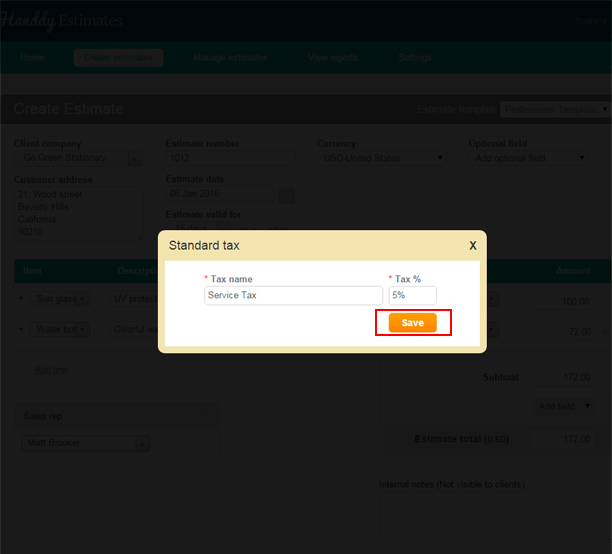Click the Sudhina user name
This screenshot has height=554, width=612.
point(591,21)
